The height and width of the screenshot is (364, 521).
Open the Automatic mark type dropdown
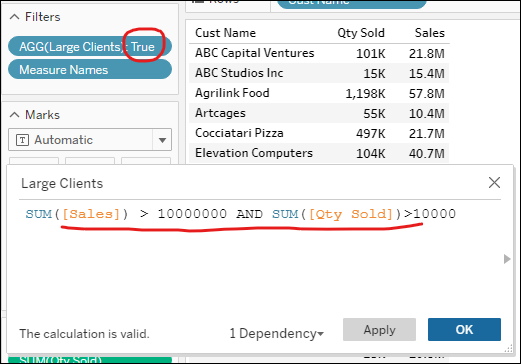tap(162, 140)
